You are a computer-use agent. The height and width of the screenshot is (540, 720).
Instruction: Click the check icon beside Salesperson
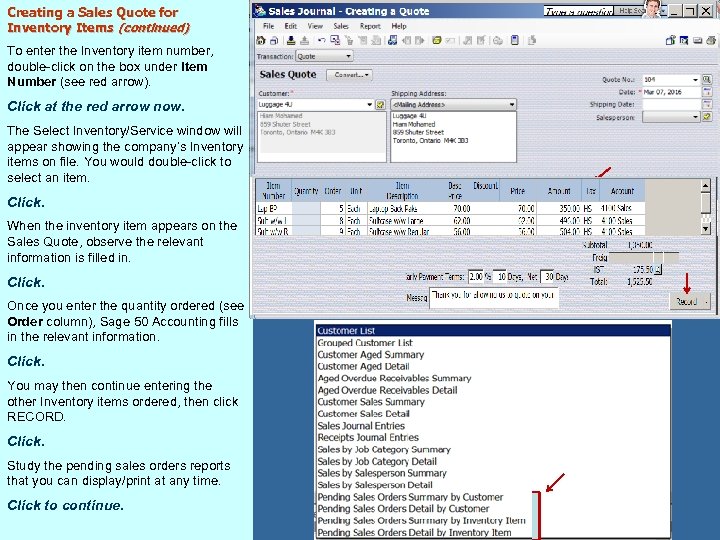click(x=707, y=117)
